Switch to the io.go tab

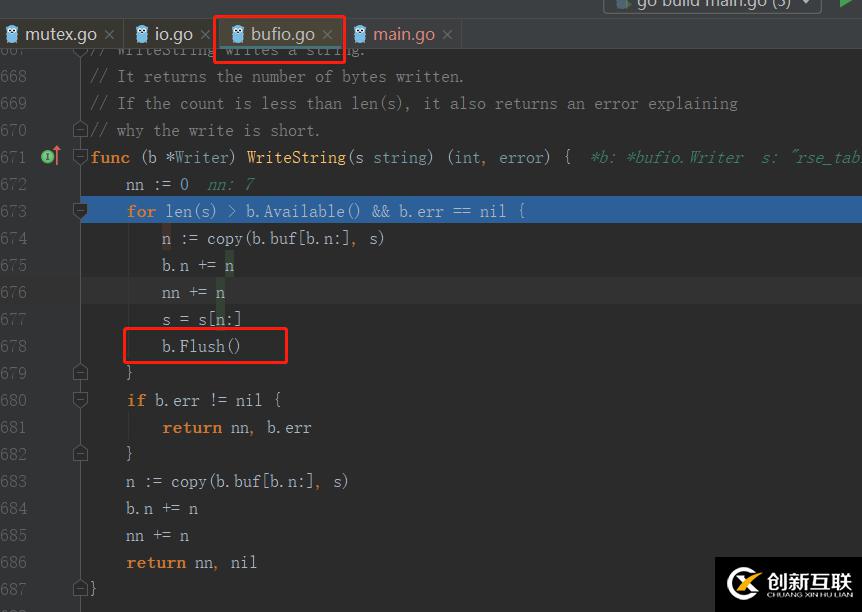click(x=173, y=35)
